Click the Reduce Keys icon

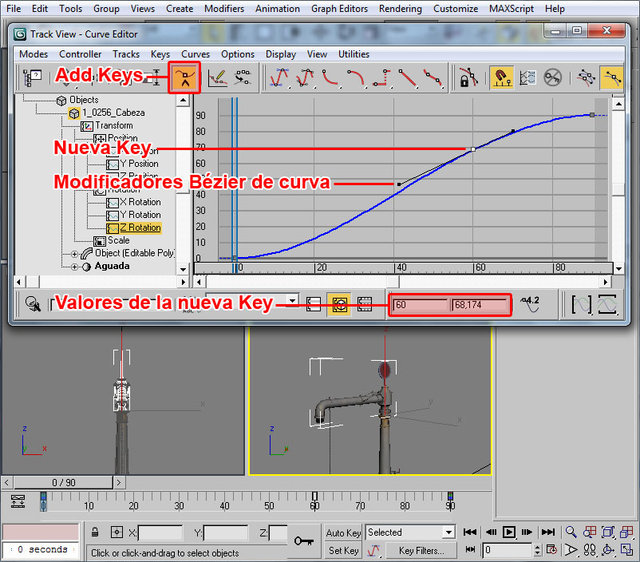point(243,77)
